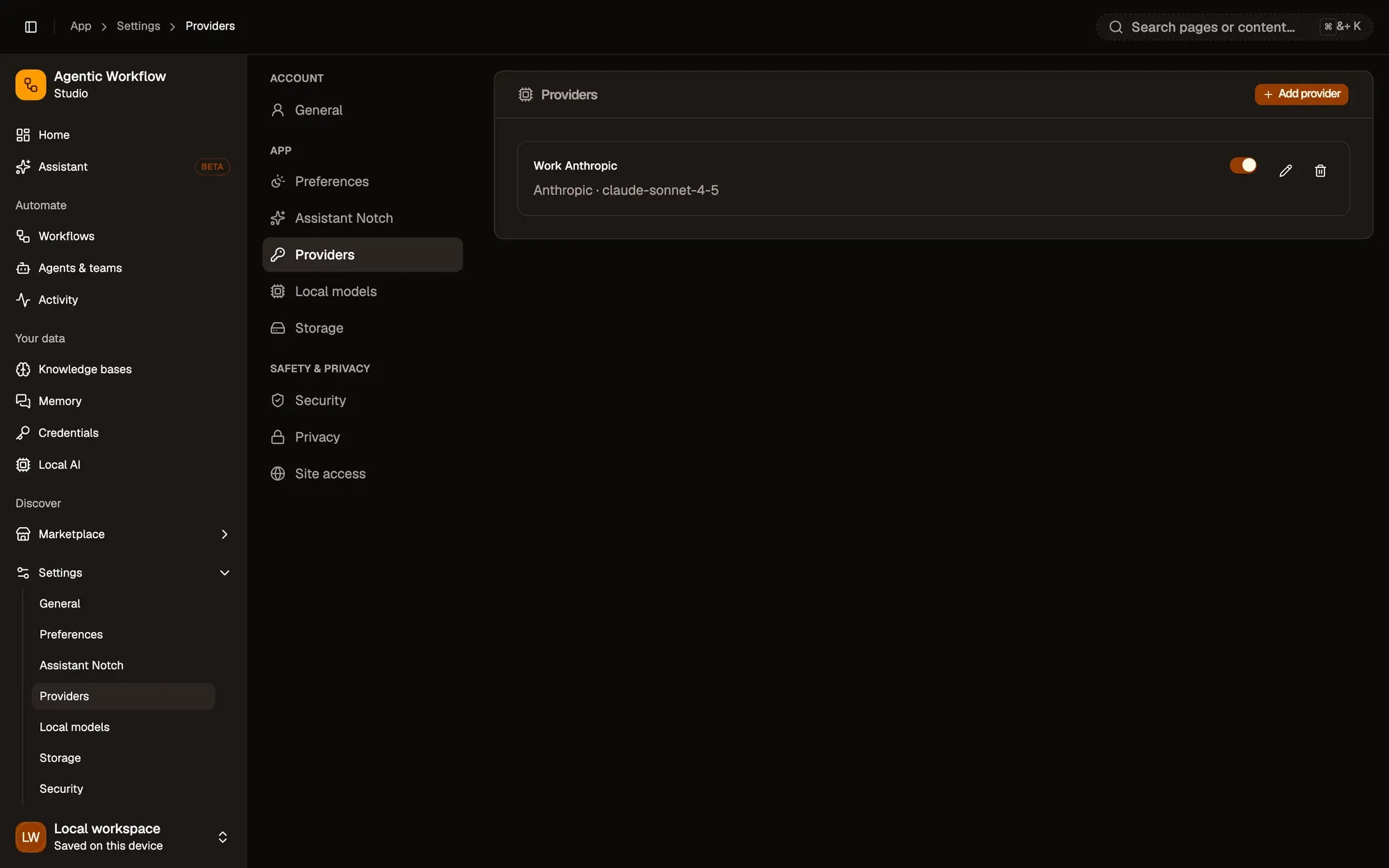Open Local AI in the sidebar
Viewport: 1389px width, 868px height.
coord(123,465)
